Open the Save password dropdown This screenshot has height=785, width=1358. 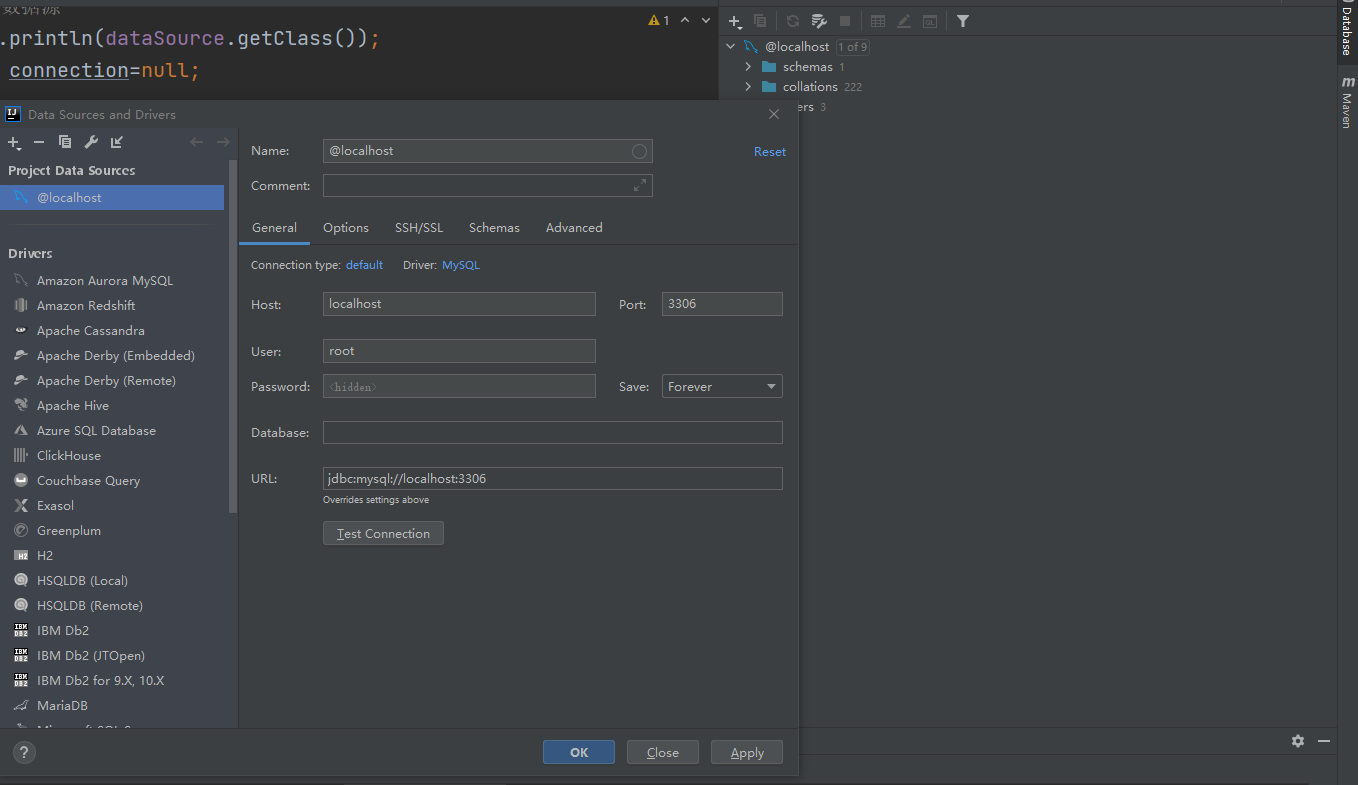722,386
